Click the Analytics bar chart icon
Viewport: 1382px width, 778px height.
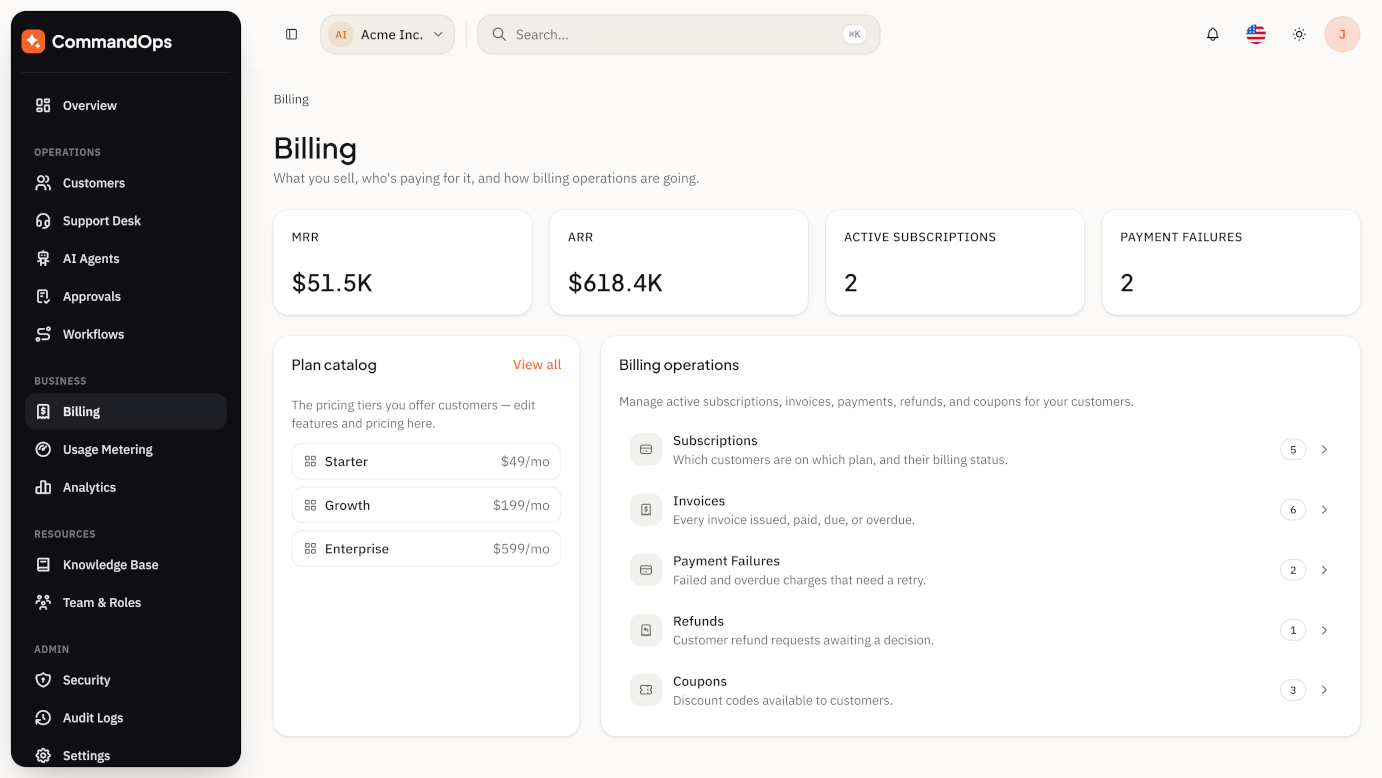pos(43,487)
